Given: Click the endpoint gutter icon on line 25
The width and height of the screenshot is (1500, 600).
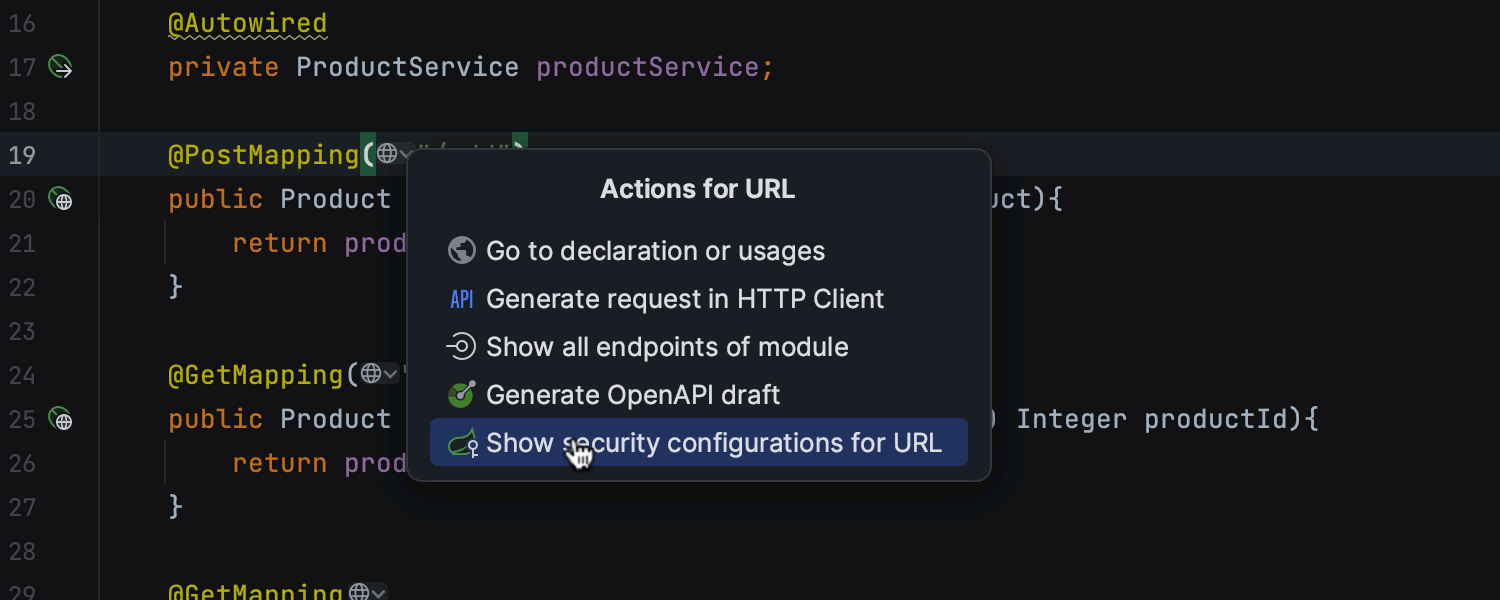Looking at the screenshot, I should point(61,420).
